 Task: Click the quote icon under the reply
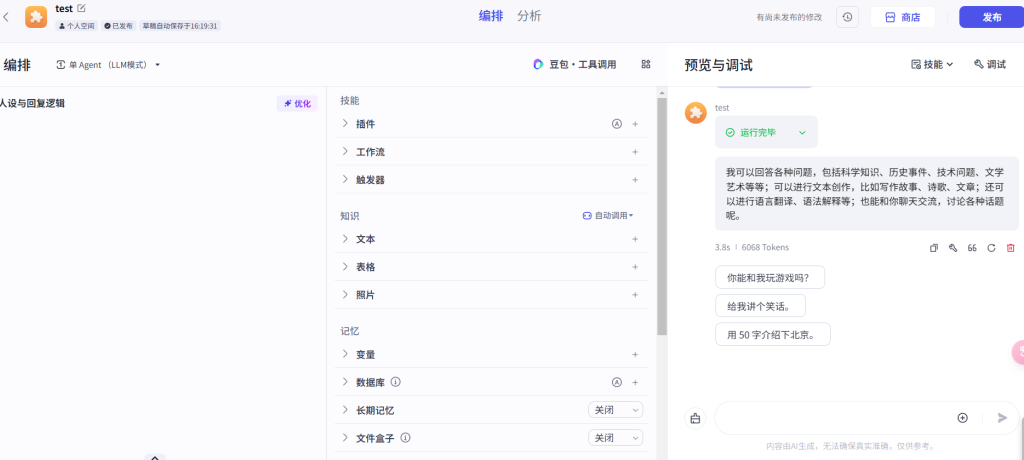[972, 248]
